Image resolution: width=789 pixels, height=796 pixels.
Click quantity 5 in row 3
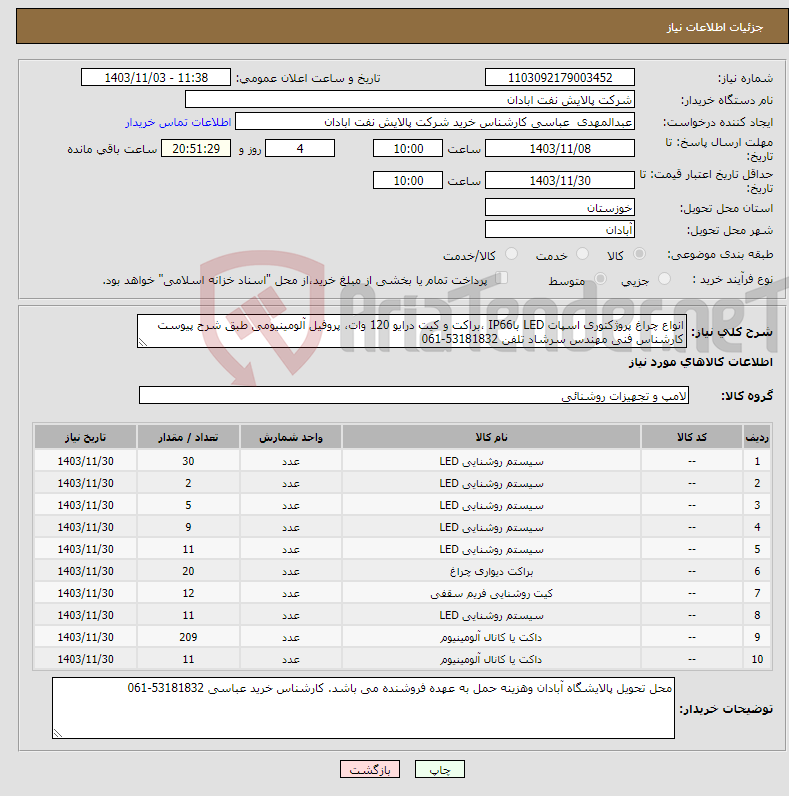188,505
